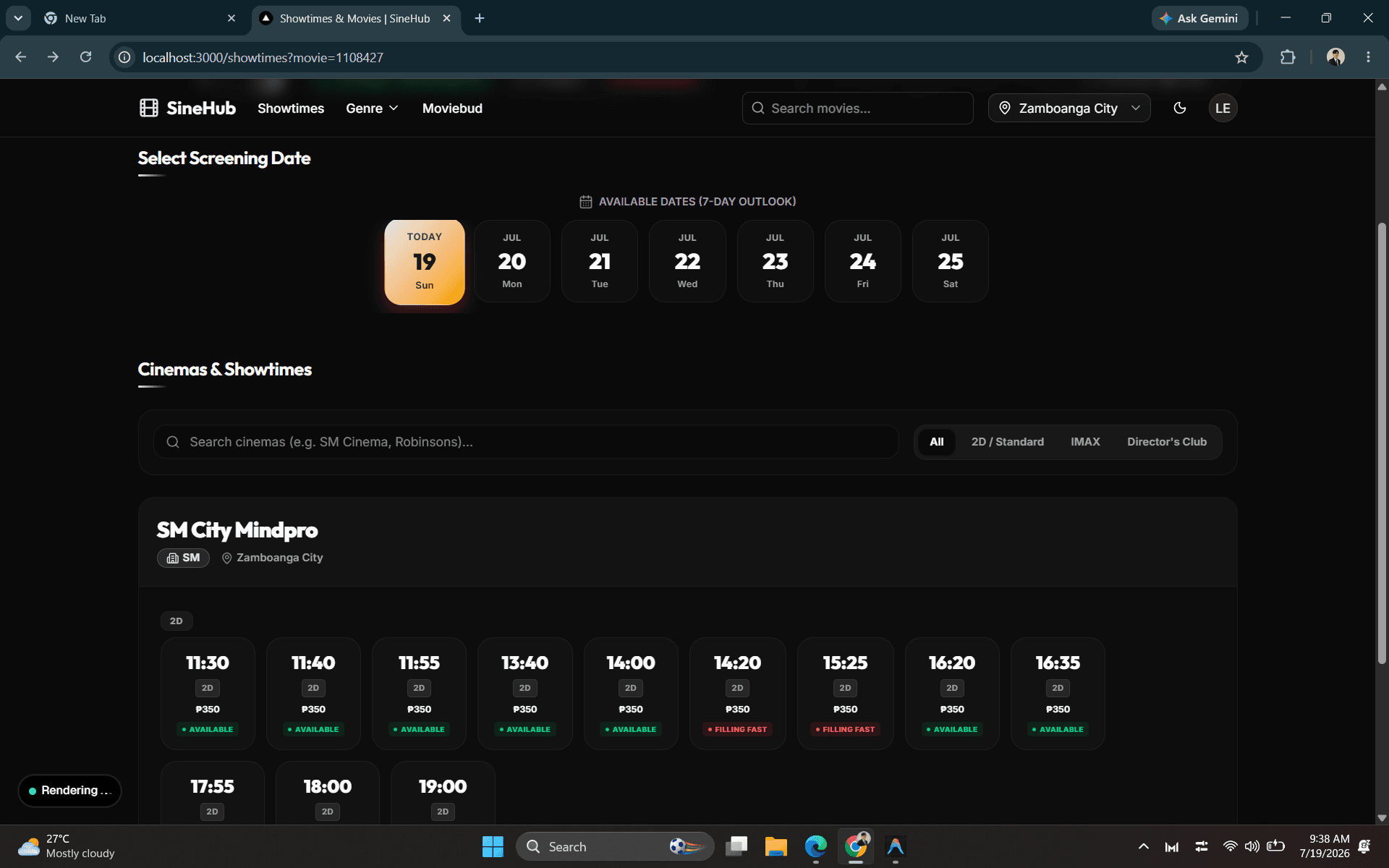Bookmark this page with star icon

click(x=1241, y=57)
